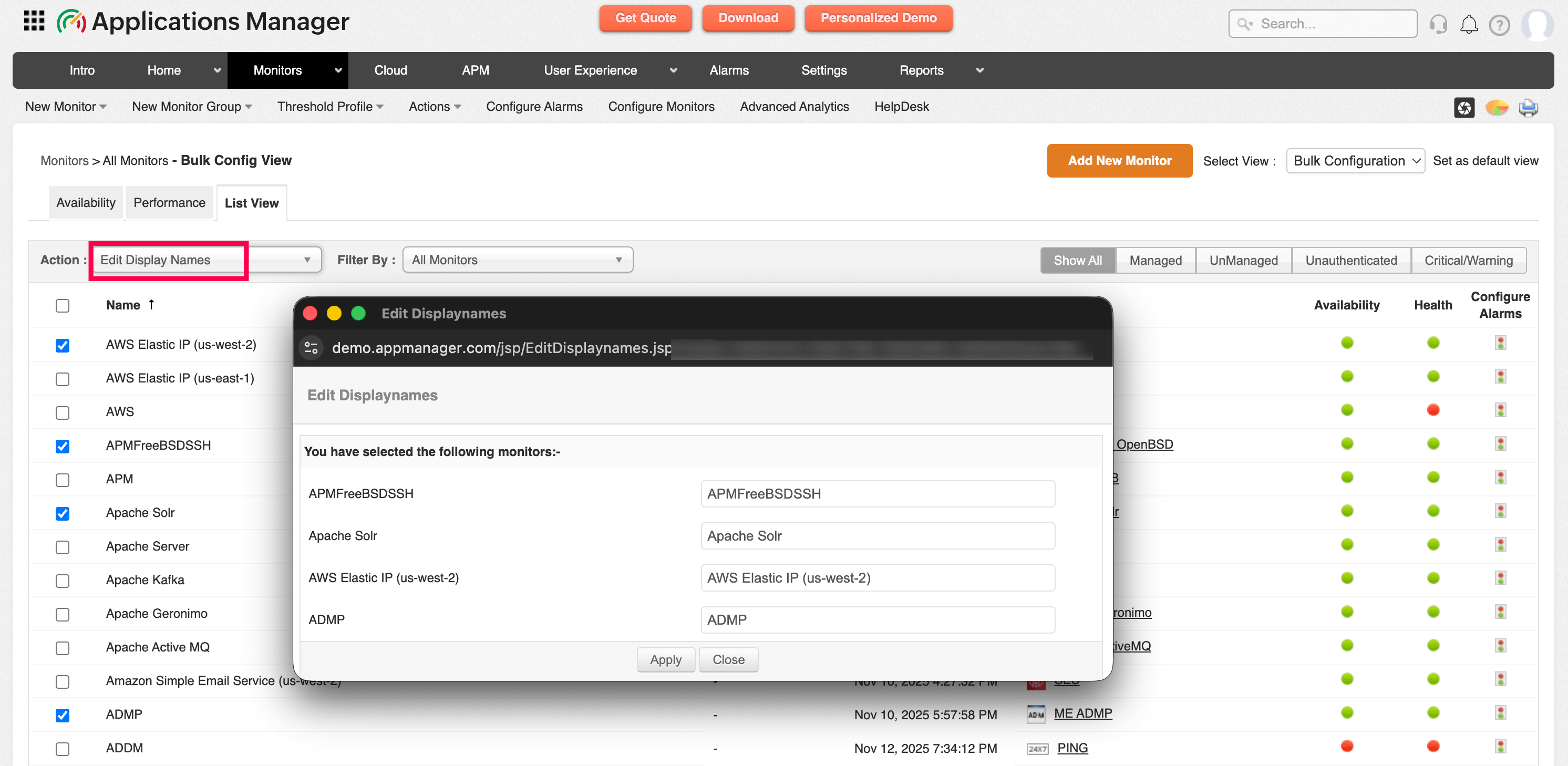Open the Cloud main tab
1568x766 pixels.
click(x=390, y=70)
